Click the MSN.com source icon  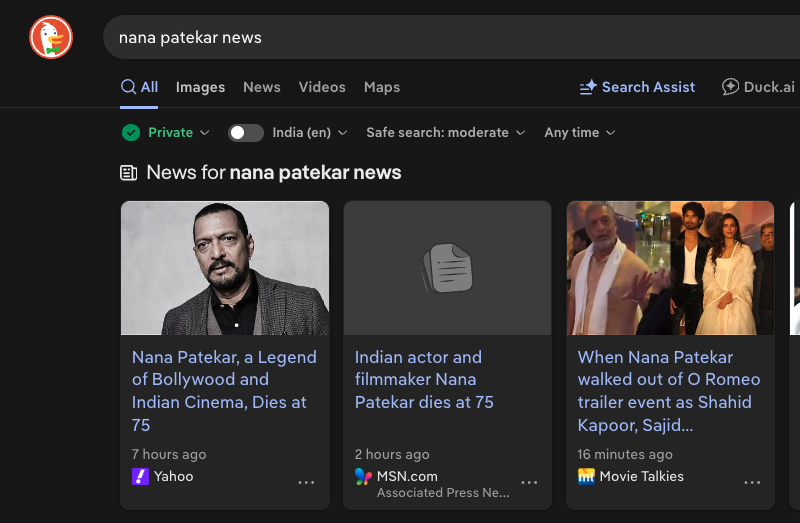pos(363,476)
